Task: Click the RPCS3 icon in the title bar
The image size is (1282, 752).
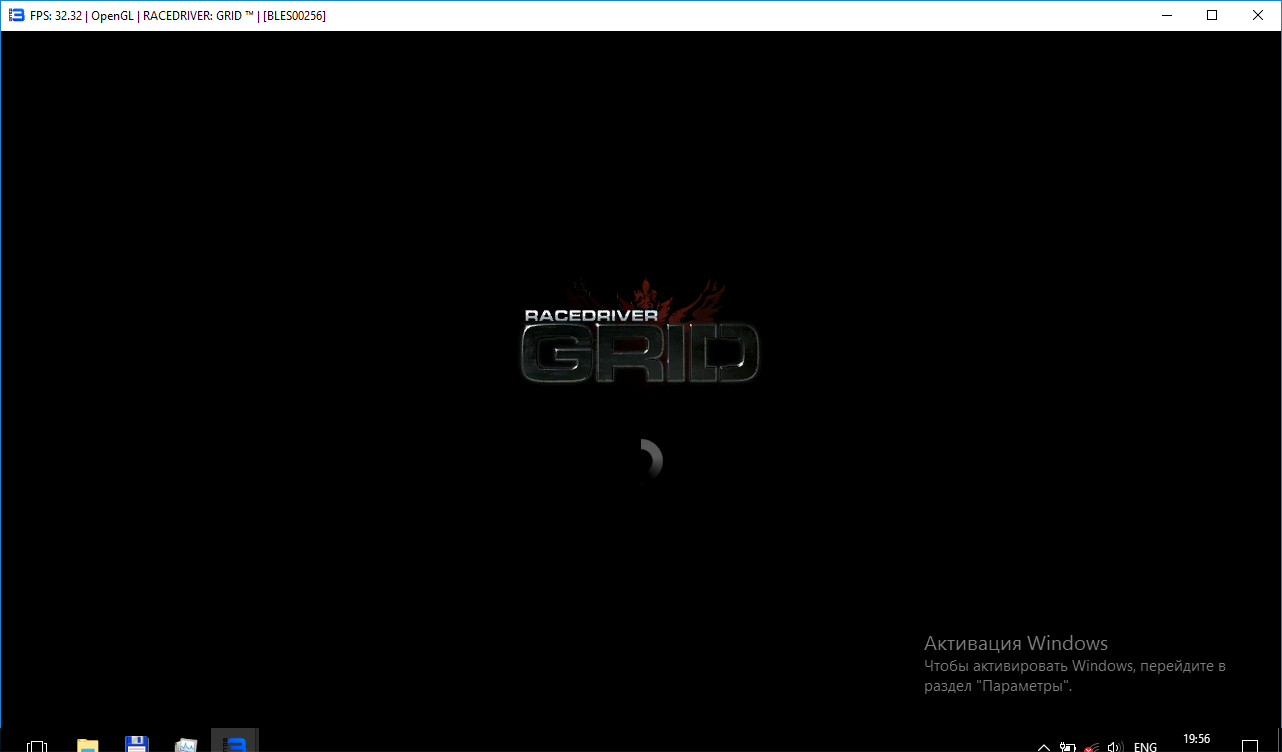Action: [16, 15]
